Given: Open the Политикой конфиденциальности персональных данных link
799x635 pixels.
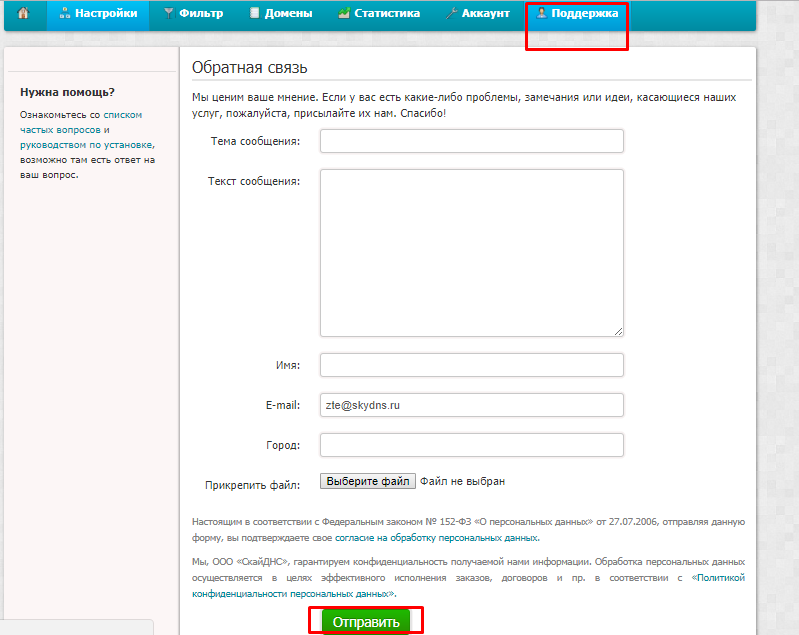Looking at the screenshot, I should point(468,586).
